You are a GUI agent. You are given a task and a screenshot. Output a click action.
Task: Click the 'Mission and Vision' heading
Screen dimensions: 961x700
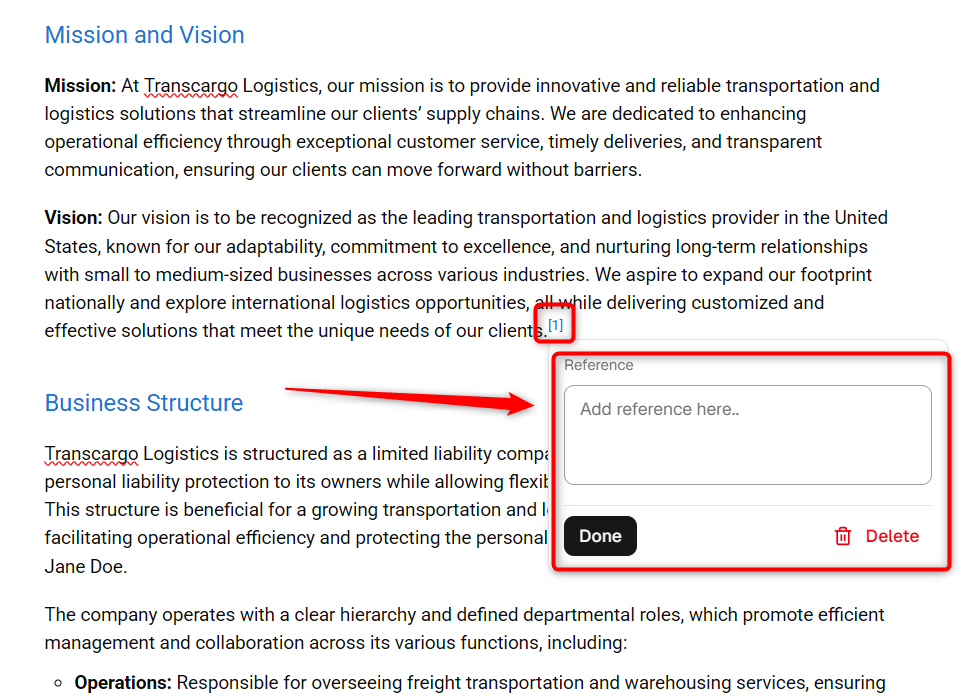point(145,35)
